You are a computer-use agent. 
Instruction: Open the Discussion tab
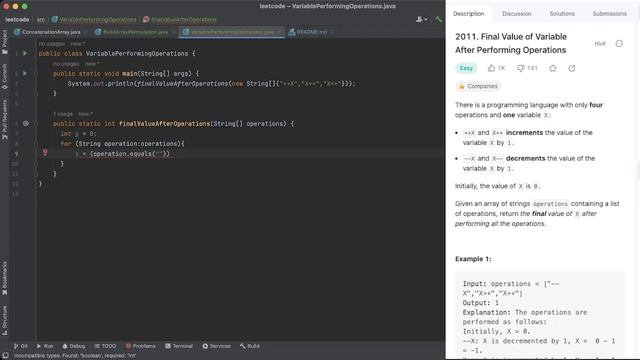pyautogui.click(x=517, y=13)
